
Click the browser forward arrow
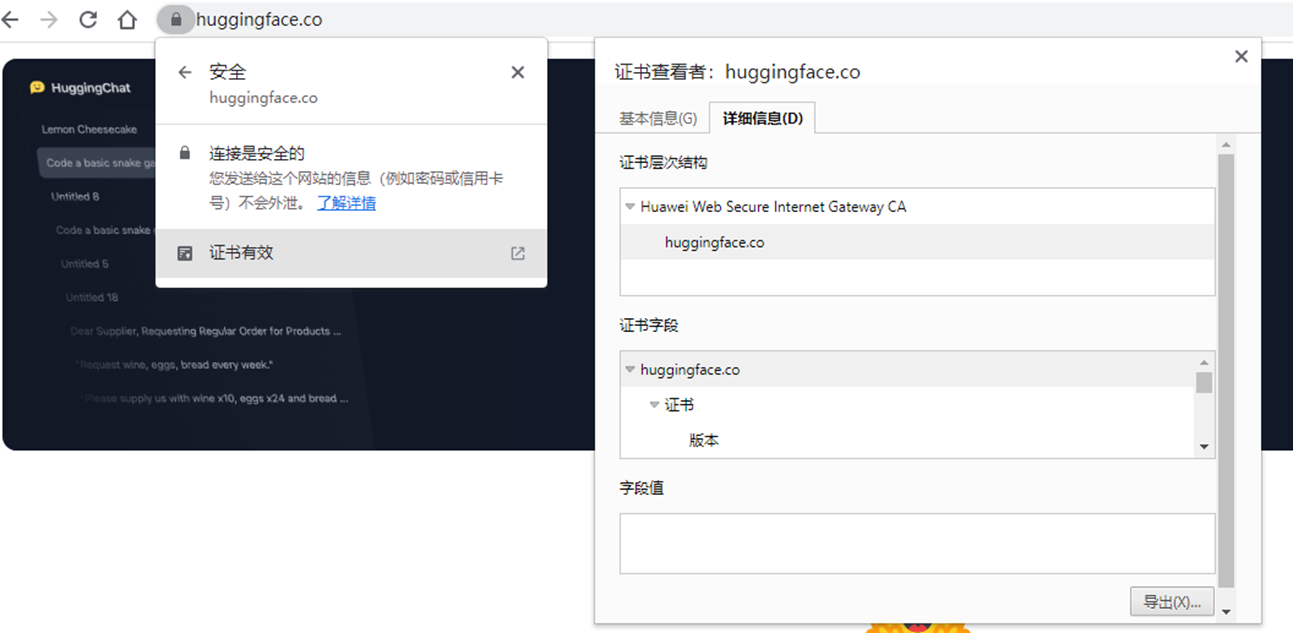tap(49, 19)
